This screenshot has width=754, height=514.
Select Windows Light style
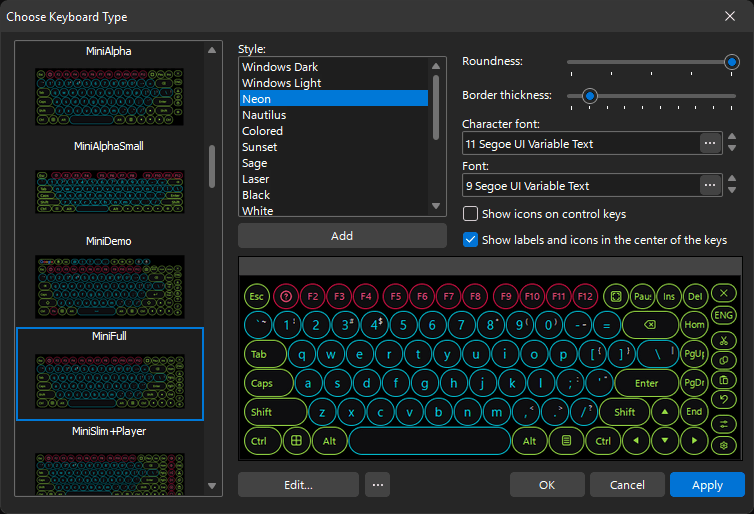[x=334, y=83]
